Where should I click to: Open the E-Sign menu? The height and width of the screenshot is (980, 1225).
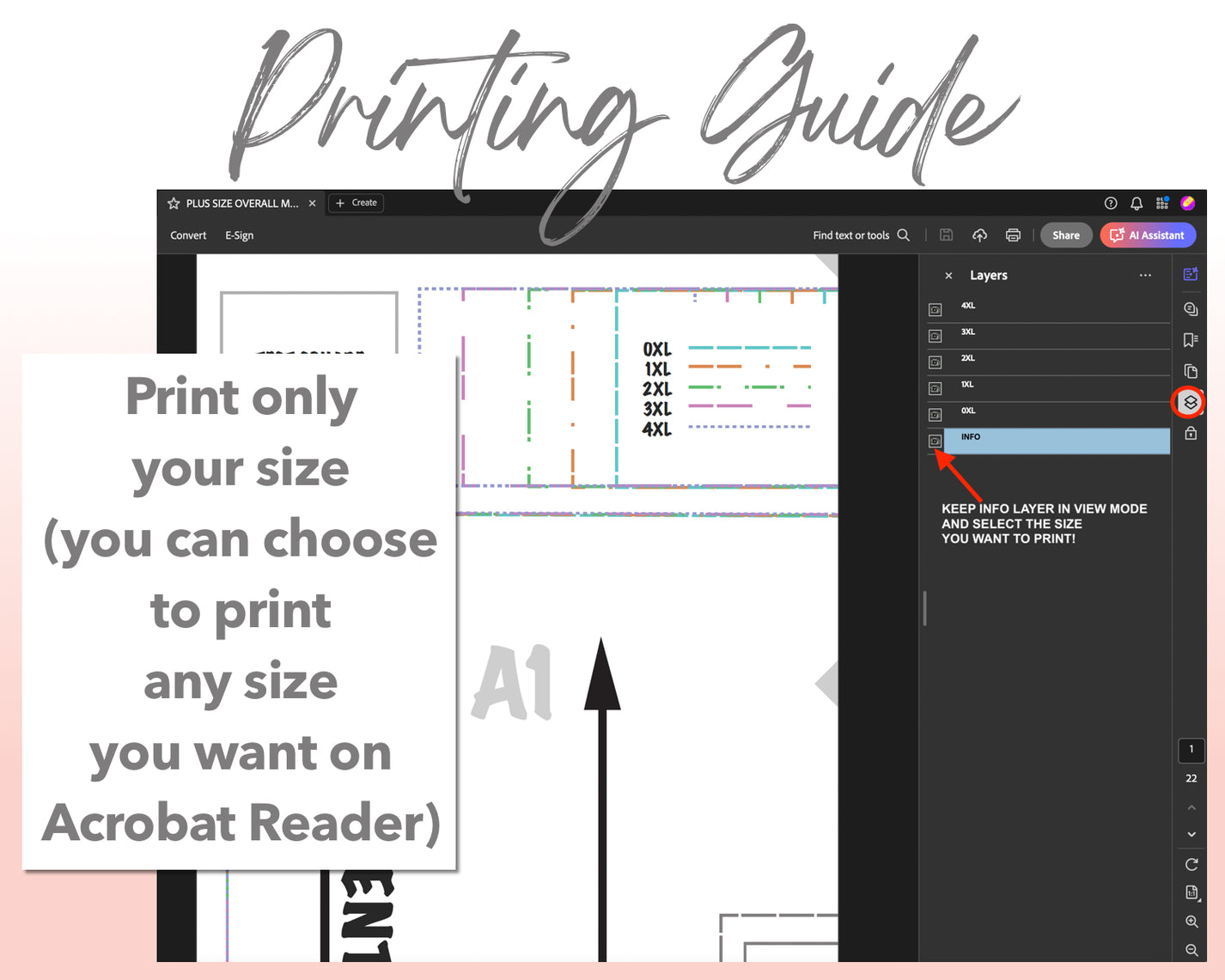click(240, 235)
